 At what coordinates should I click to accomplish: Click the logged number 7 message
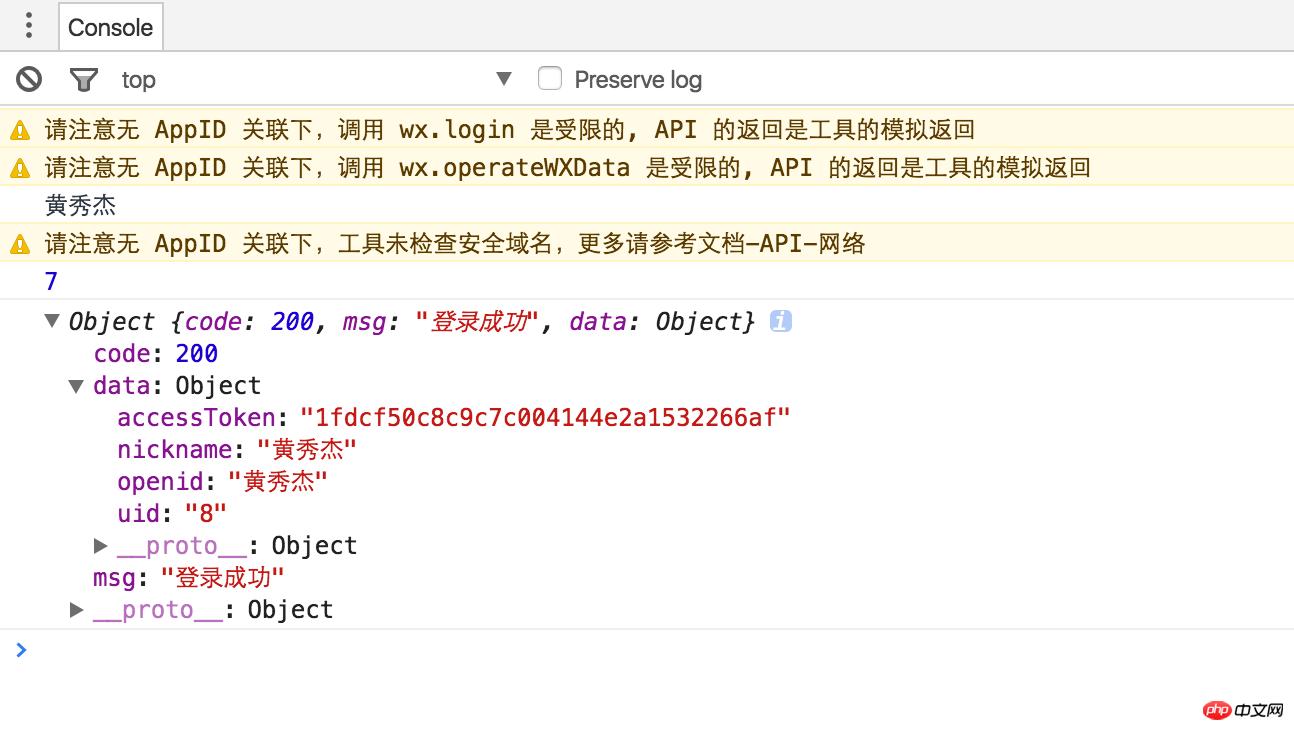pyautogui.click(x=52, y=281)
